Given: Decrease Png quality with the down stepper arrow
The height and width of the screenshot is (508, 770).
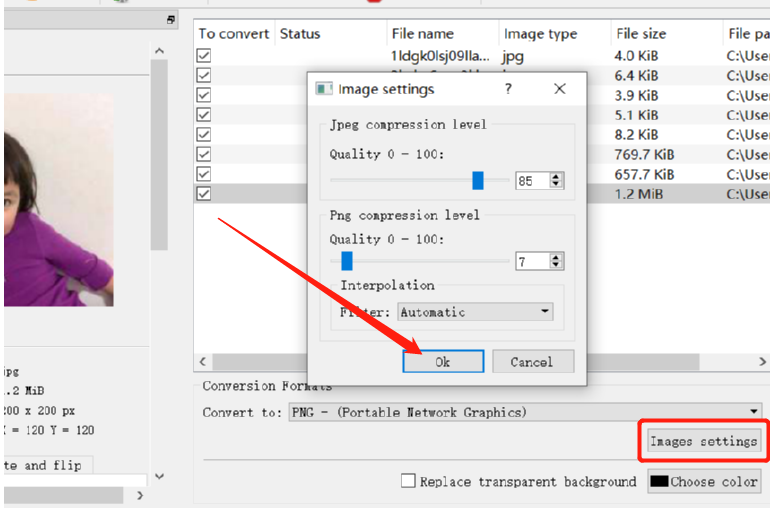Looking at the screenshot, I should click(556, 265).
